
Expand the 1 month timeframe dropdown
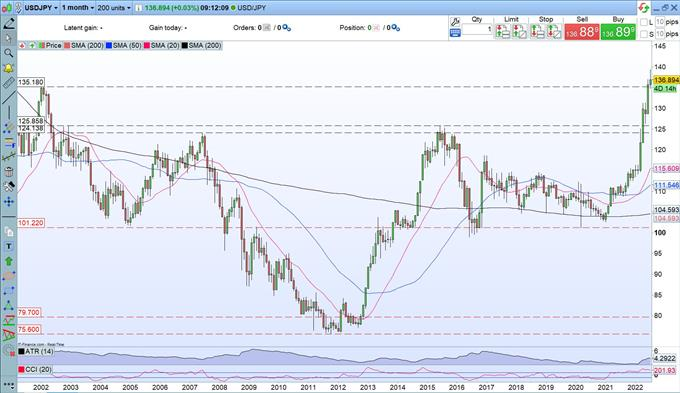tap(78, 8)
